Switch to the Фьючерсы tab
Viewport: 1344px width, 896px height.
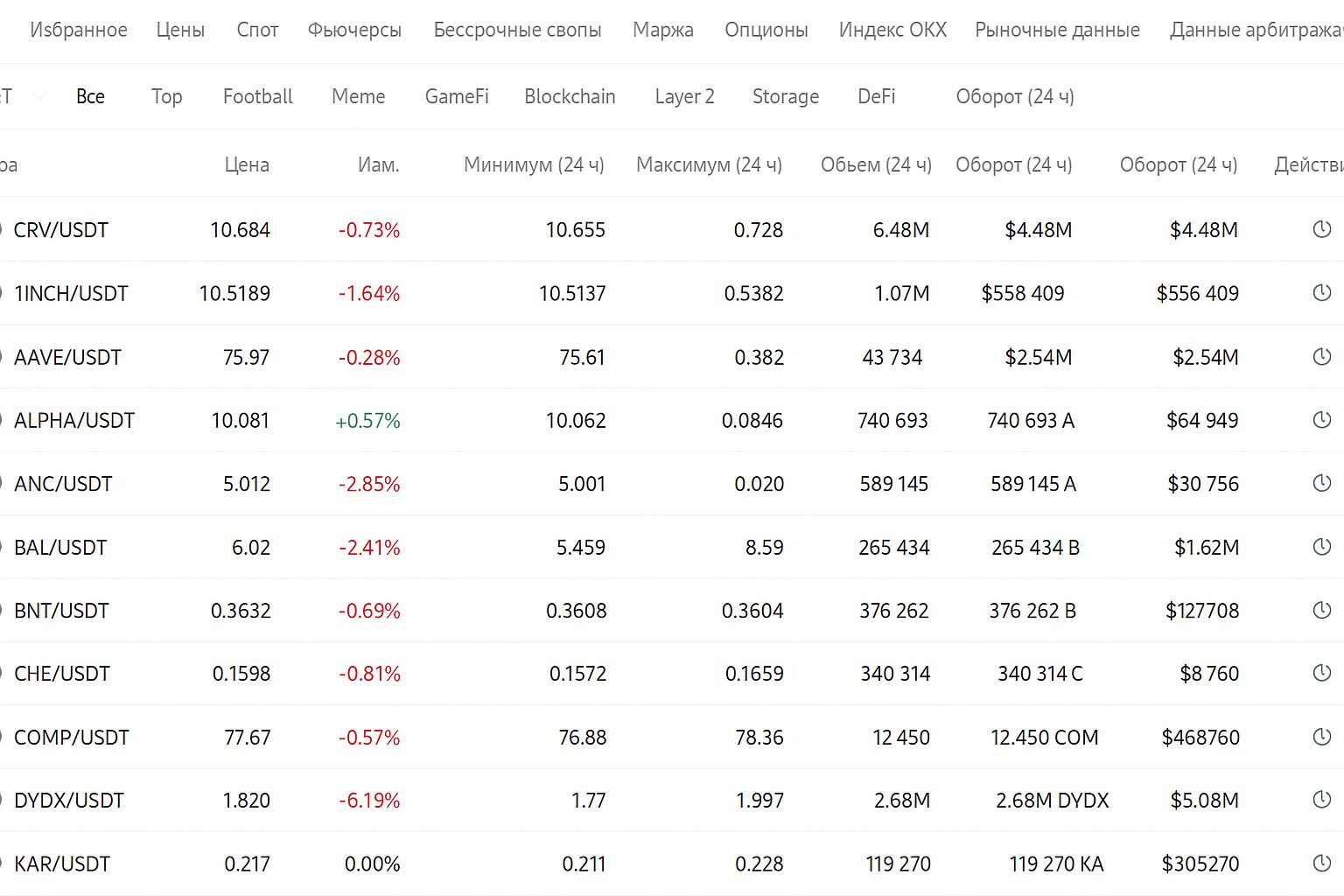pyautogui.click(x=354, y=30)
